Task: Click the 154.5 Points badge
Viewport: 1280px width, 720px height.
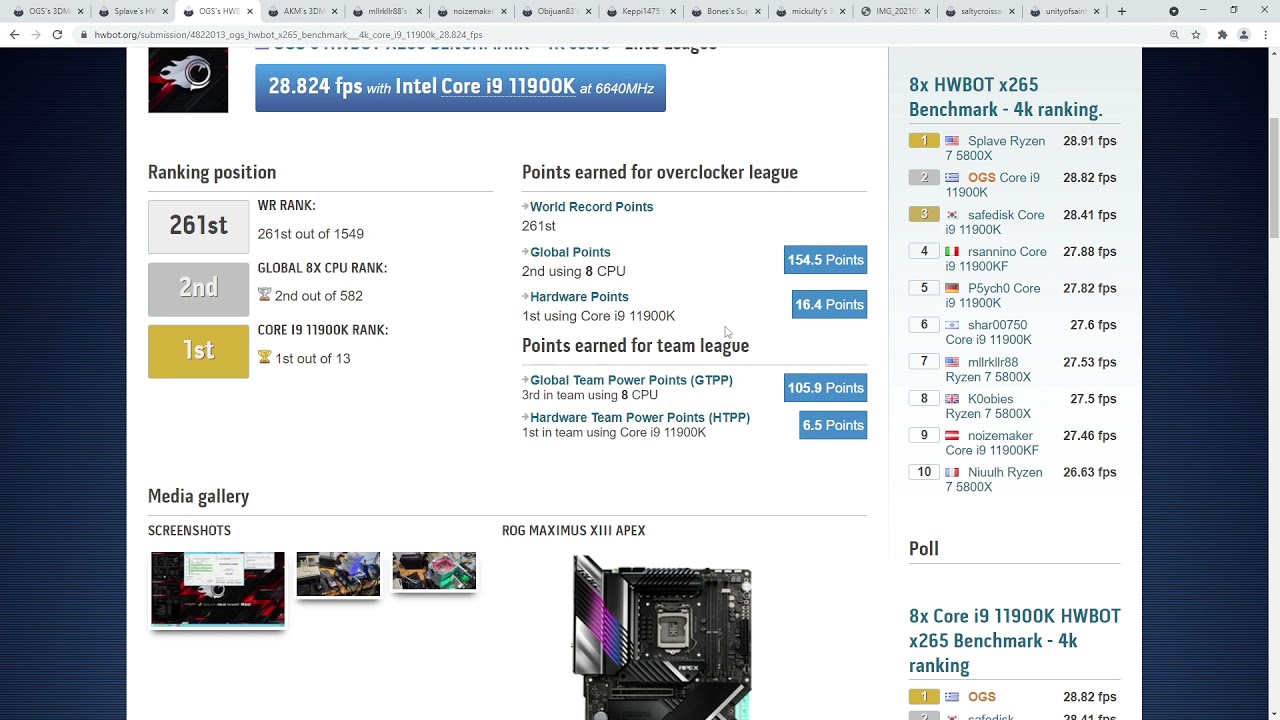Action: 825,260
